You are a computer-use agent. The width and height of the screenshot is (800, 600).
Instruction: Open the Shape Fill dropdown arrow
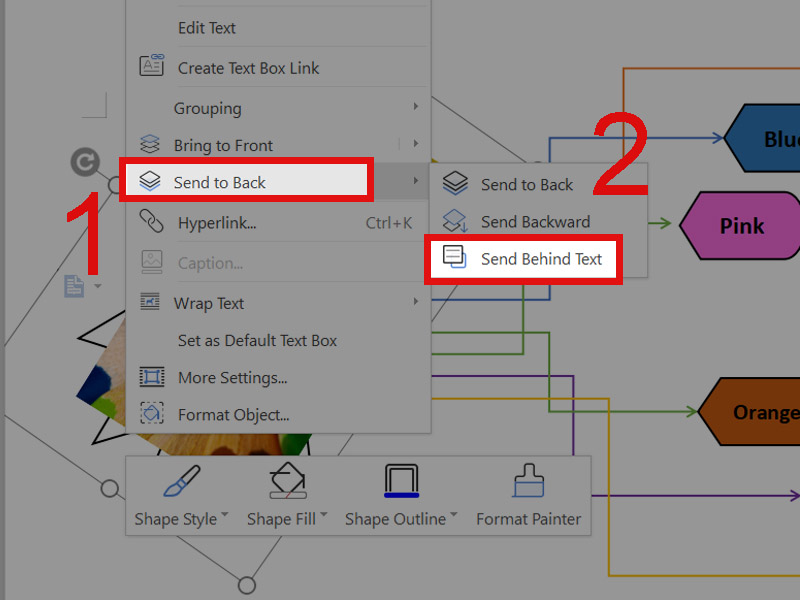[323, 517]
